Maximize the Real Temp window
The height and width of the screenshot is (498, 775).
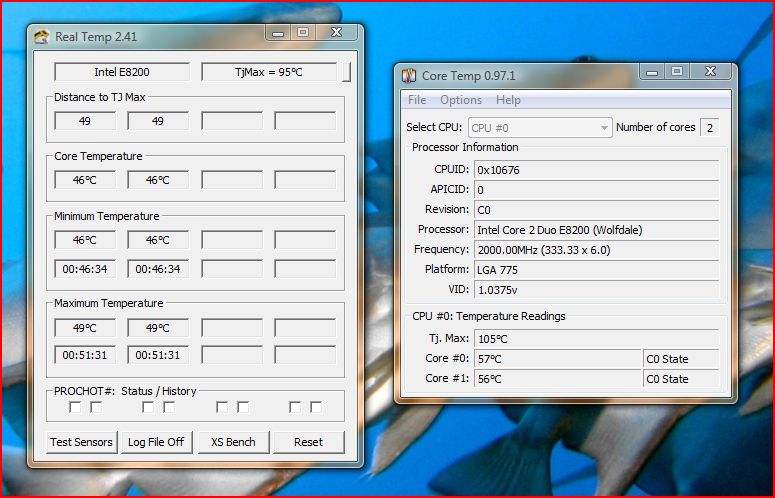click(303, 33)
